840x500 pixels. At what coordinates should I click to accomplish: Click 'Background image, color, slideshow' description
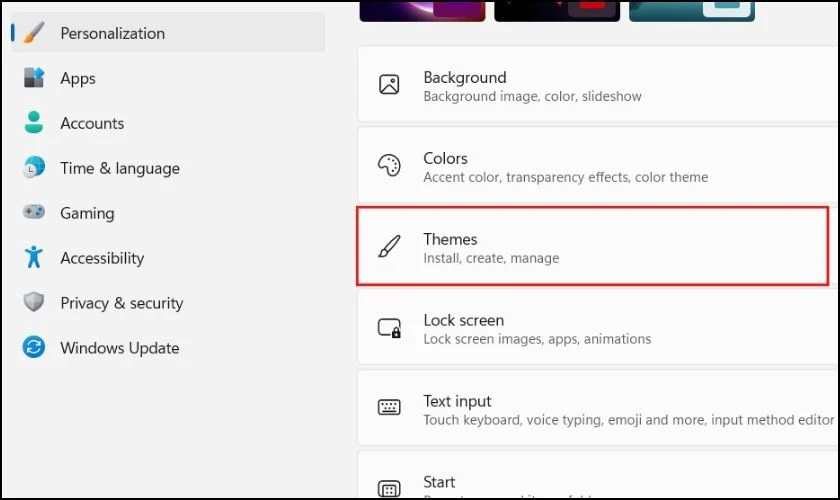point(532,96)
